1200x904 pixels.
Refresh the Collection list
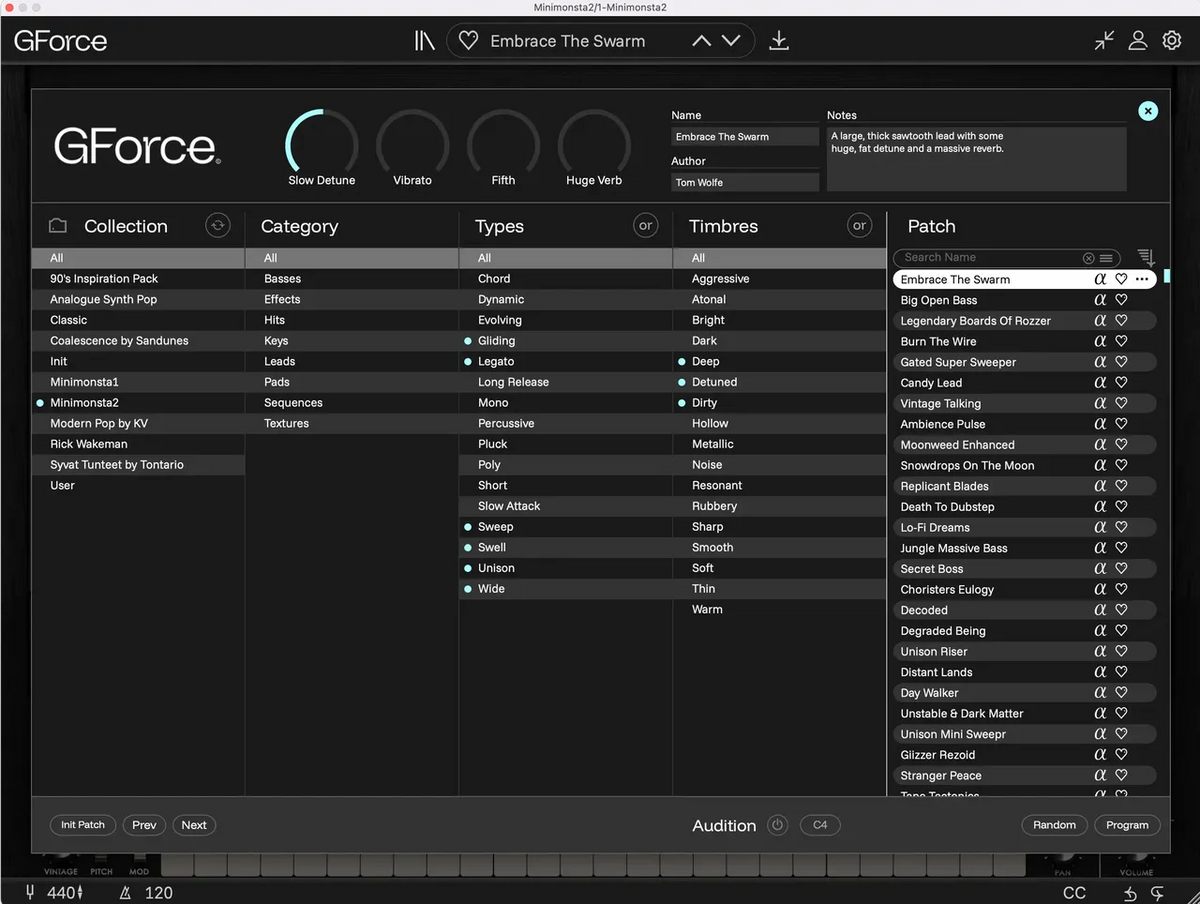coord(218,225)
